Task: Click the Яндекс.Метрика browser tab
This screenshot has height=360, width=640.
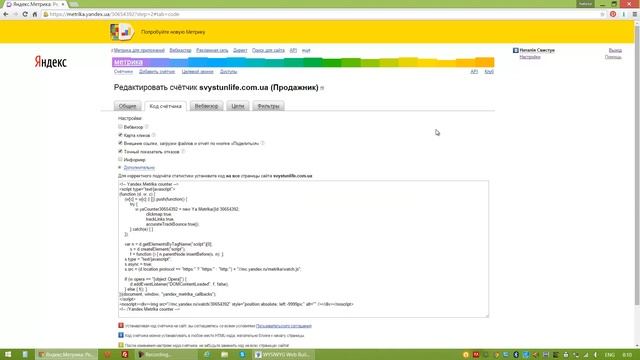Action: 36,4
